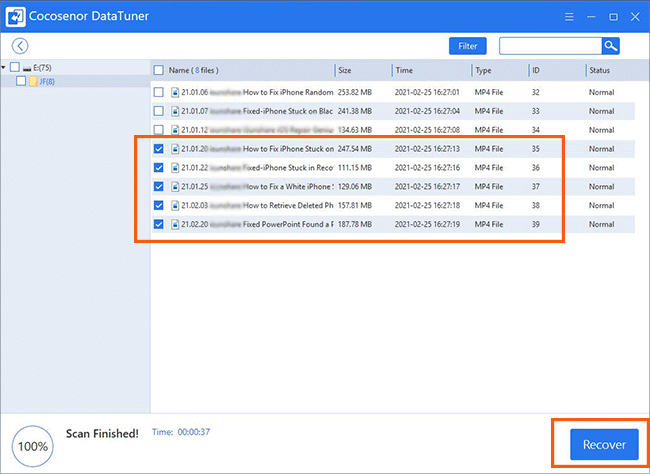
Task: Click file icon of 21.01.25 row
Action: click(x=175, y=187)
